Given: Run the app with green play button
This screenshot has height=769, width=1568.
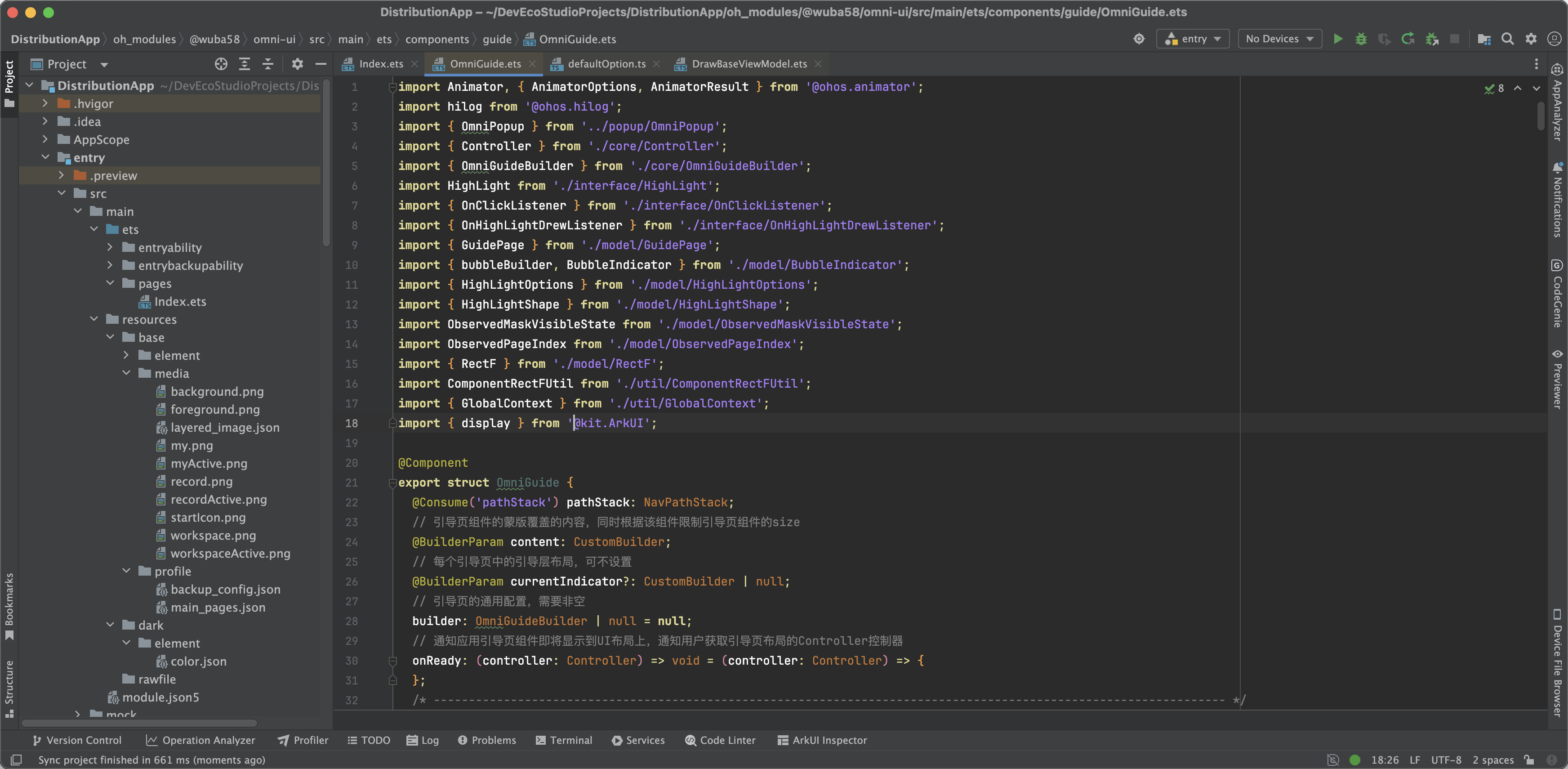Looking at the screenshot, I should [1337, 39].
